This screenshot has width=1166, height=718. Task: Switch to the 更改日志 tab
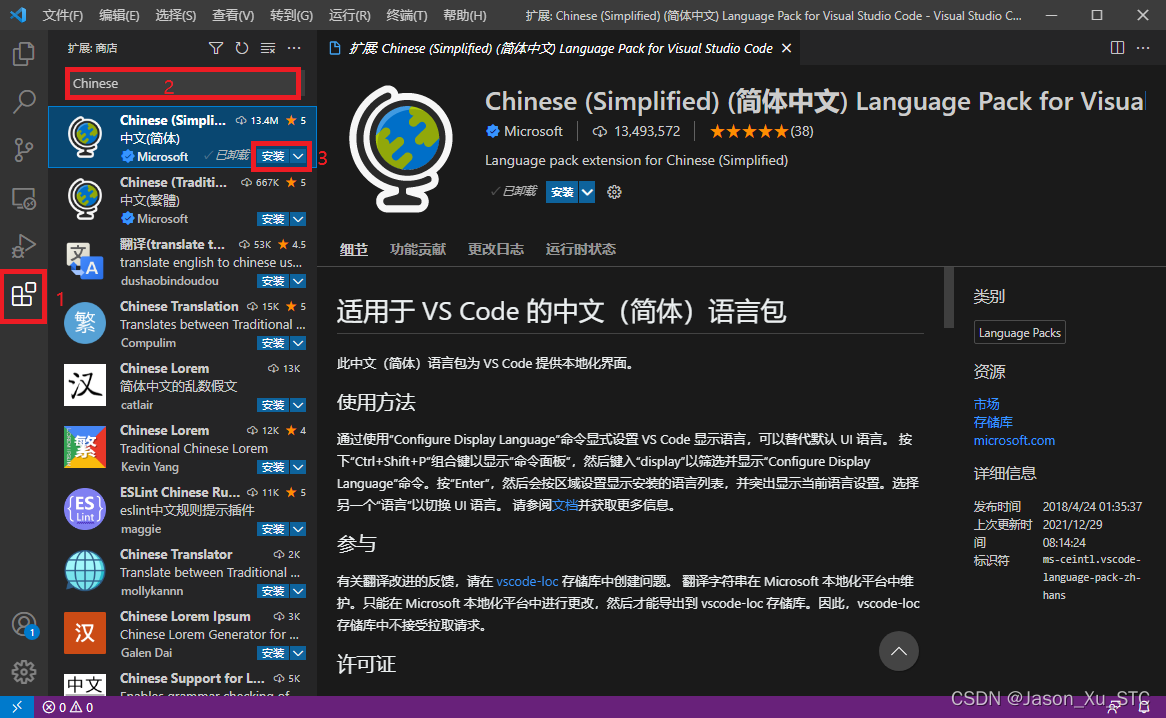tap(495, 248)
